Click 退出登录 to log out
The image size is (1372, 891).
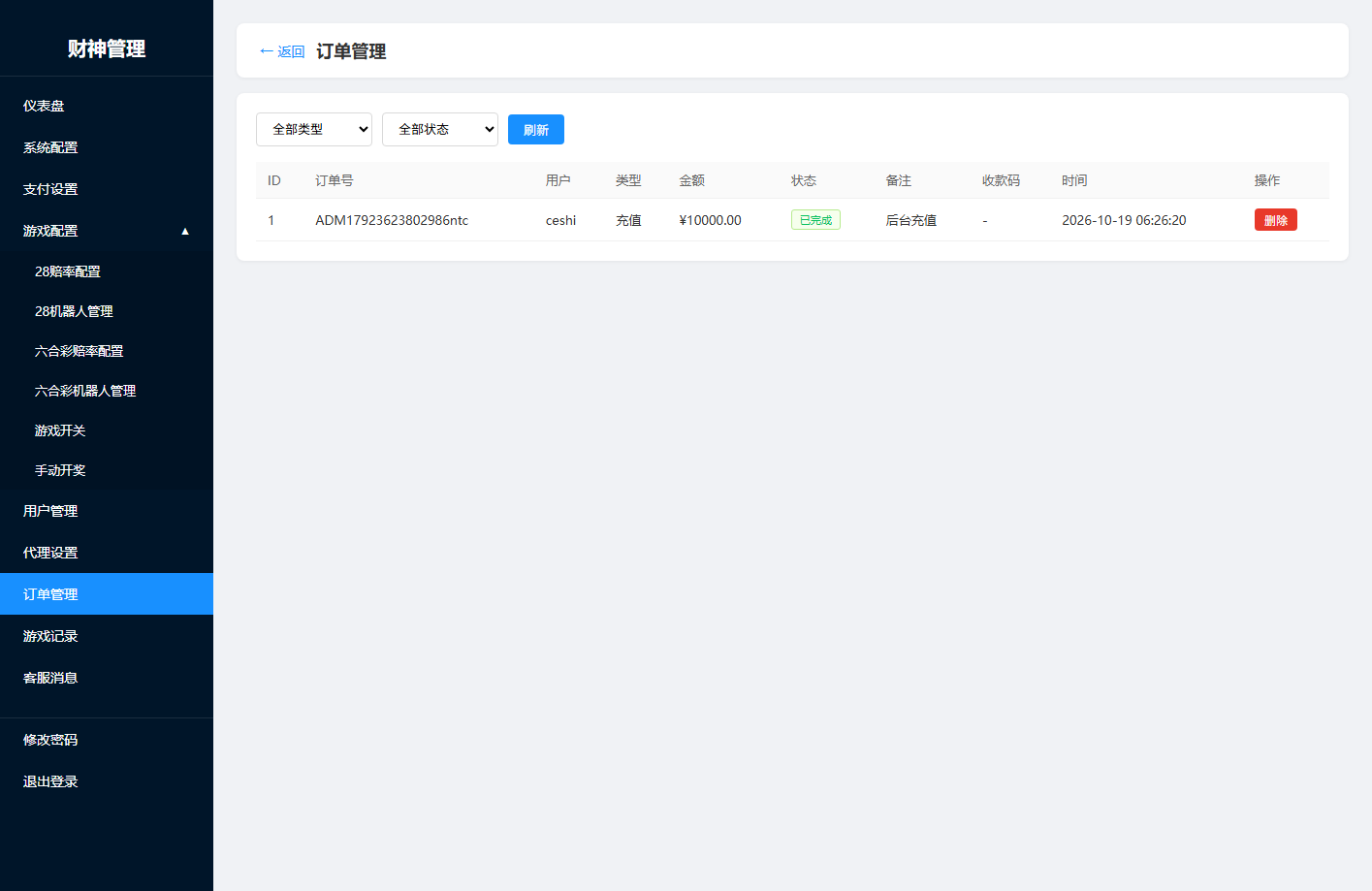click(x=107, y=781)
